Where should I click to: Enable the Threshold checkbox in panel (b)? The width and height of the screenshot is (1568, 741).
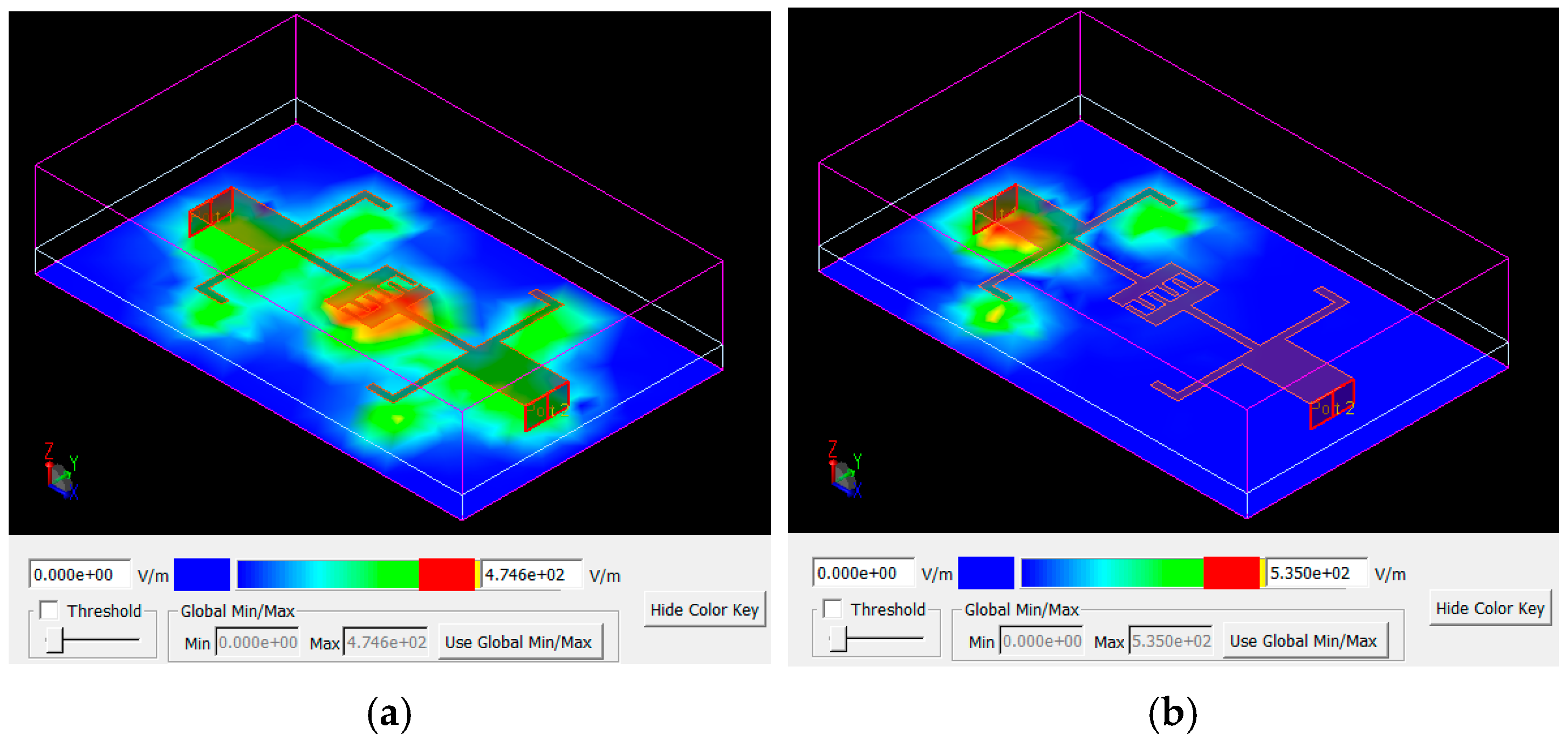click(x=832, y=608)
